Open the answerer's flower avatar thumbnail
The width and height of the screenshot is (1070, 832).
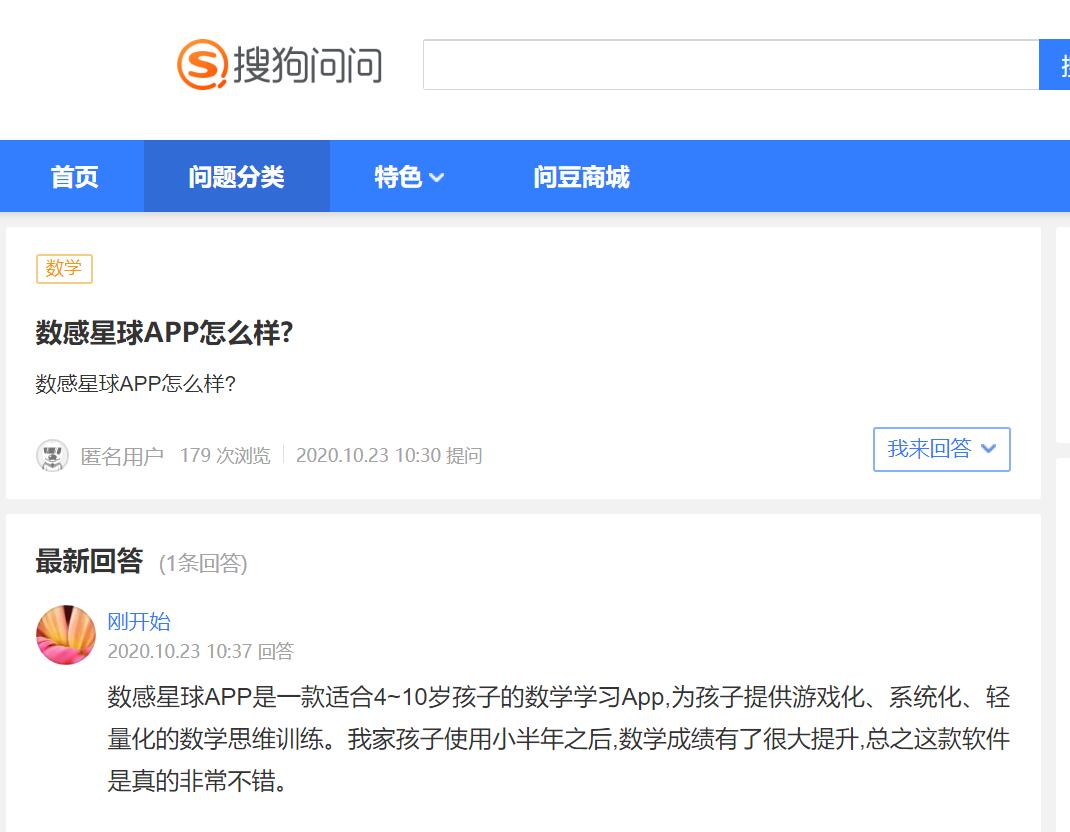click(x=66, y=635)
